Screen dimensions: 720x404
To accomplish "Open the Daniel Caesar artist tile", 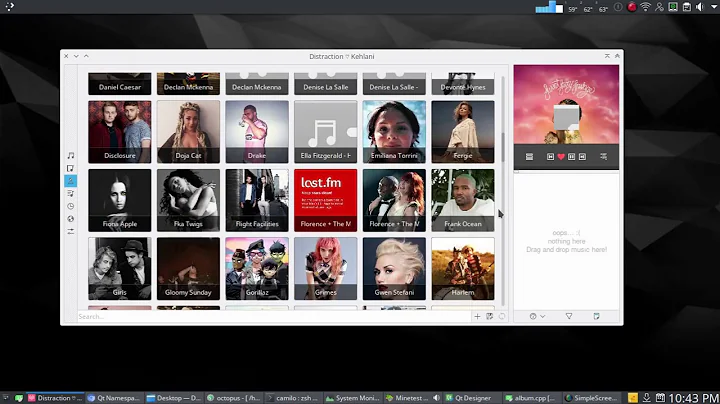I will pos(119,84).
